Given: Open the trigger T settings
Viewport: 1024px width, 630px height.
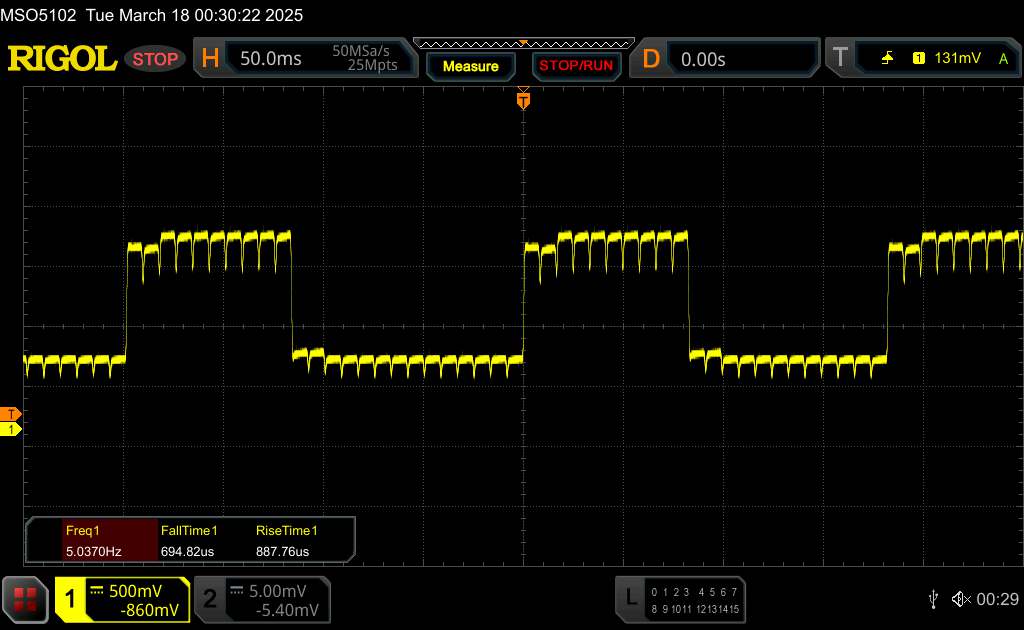Looking at the screenshot, I should pos(840,58).
